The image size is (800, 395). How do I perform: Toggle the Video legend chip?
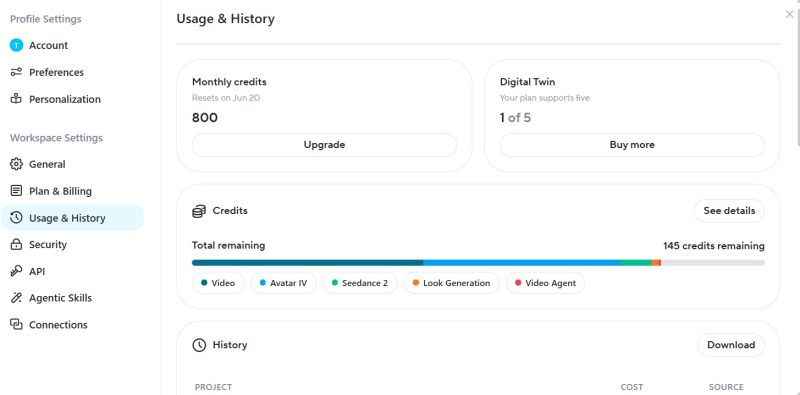(x=218, y=283)
